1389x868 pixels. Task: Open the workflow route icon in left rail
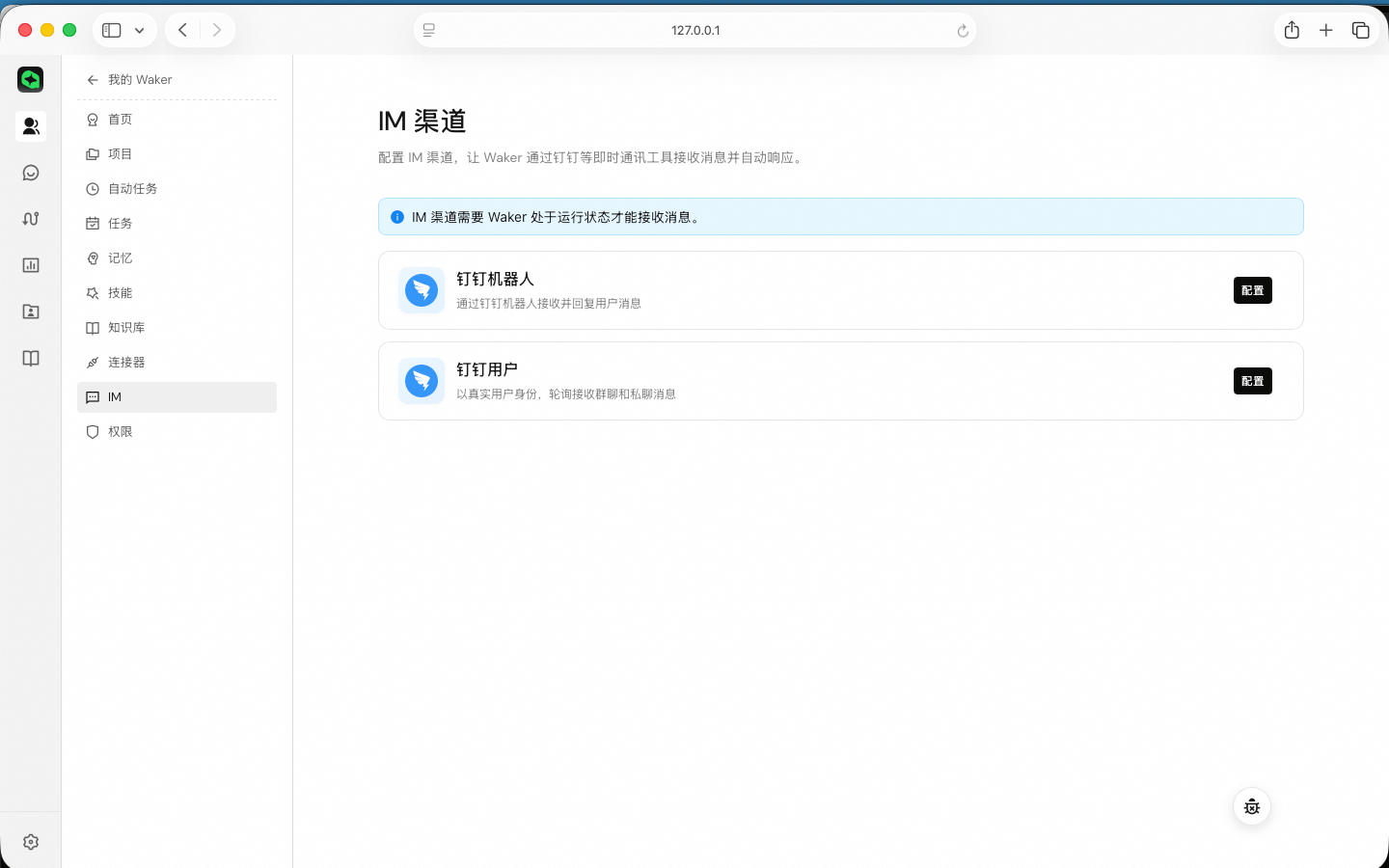point(31,219)
